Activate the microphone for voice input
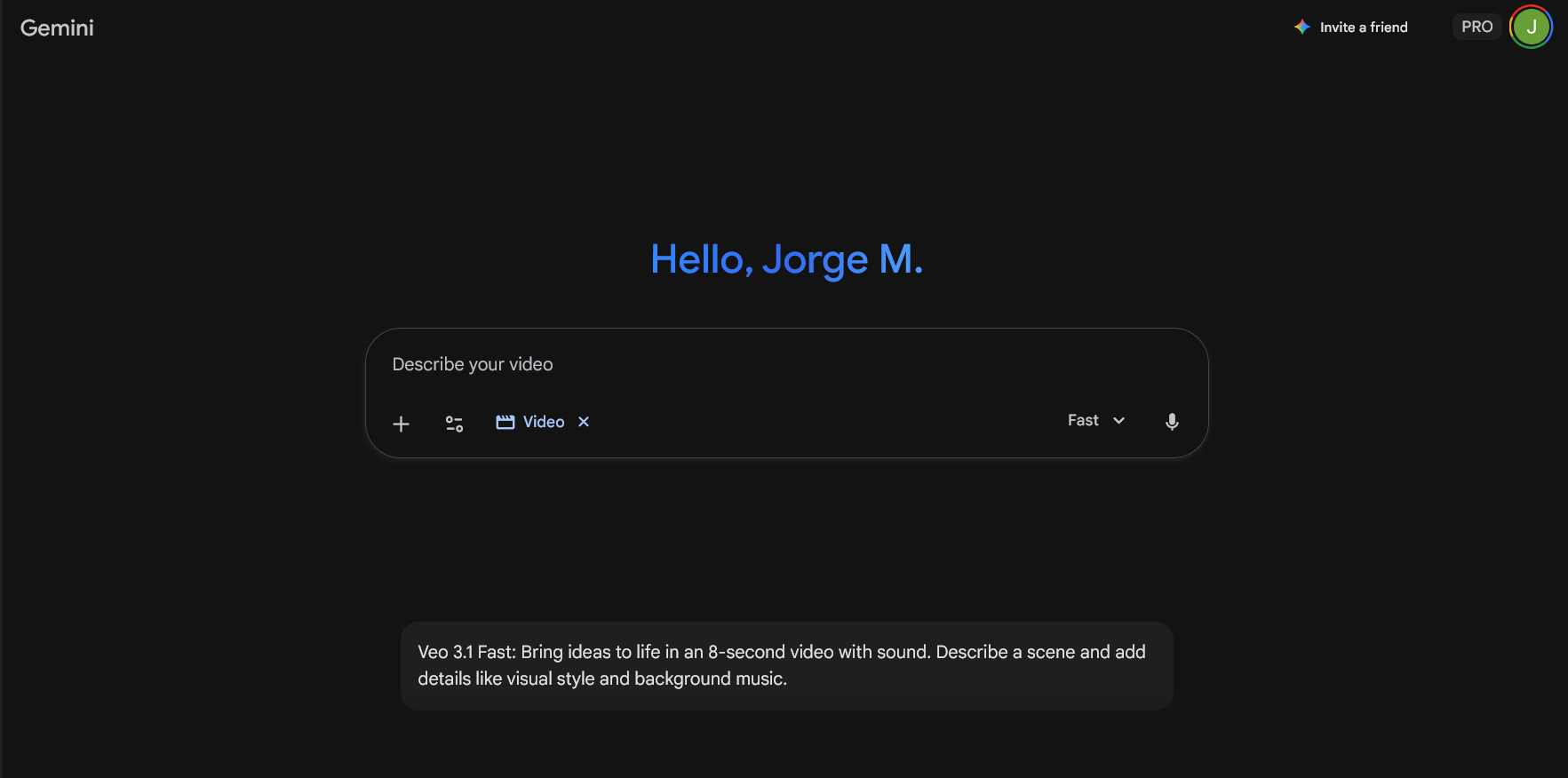 (x=1172, y=422)
